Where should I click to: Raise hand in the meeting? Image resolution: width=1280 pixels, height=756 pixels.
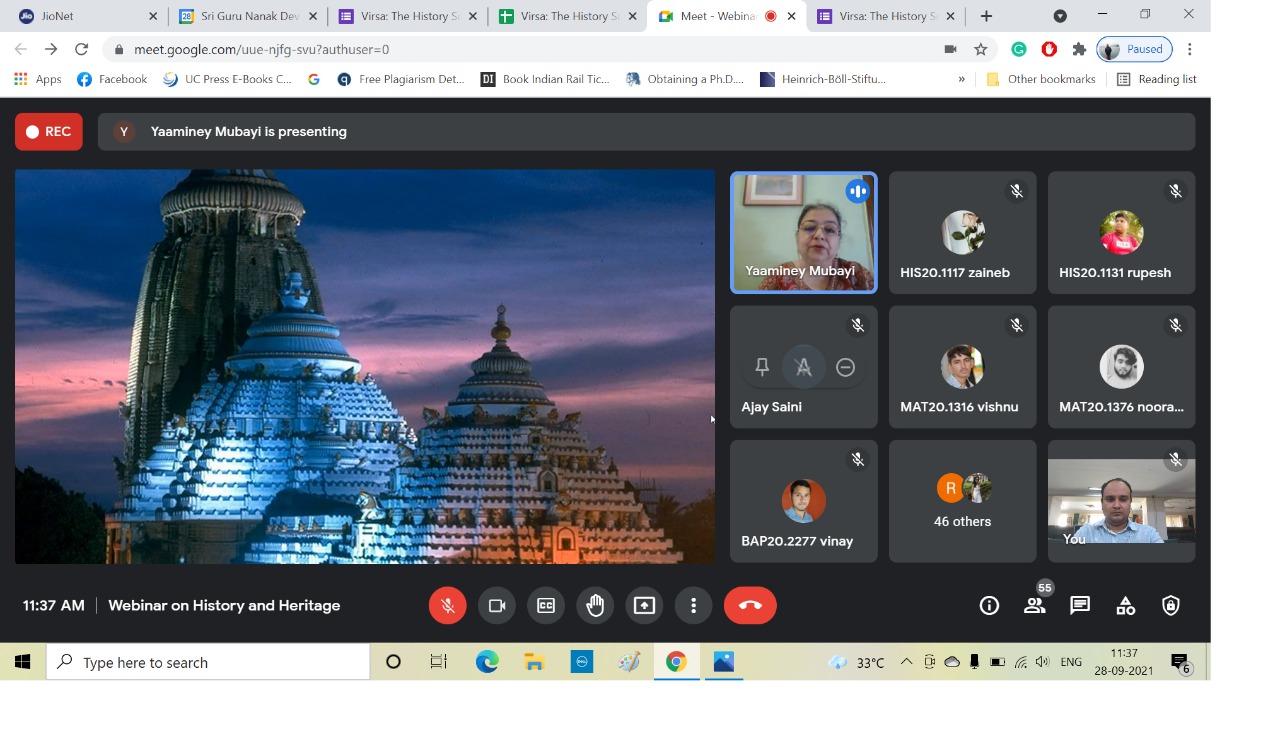point(595,606)
